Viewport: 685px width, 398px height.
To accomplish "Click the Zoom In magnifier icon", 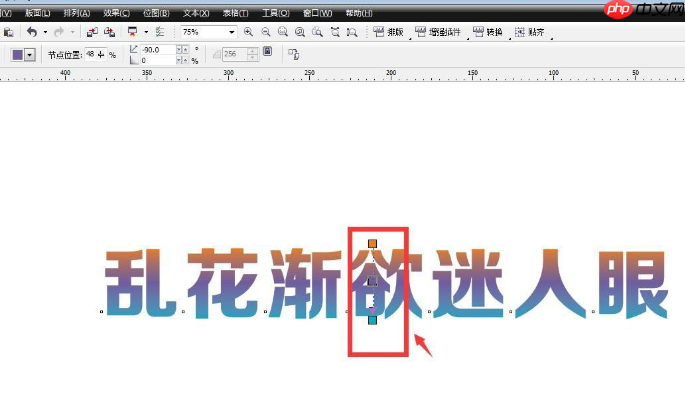I will pos(248,32).
